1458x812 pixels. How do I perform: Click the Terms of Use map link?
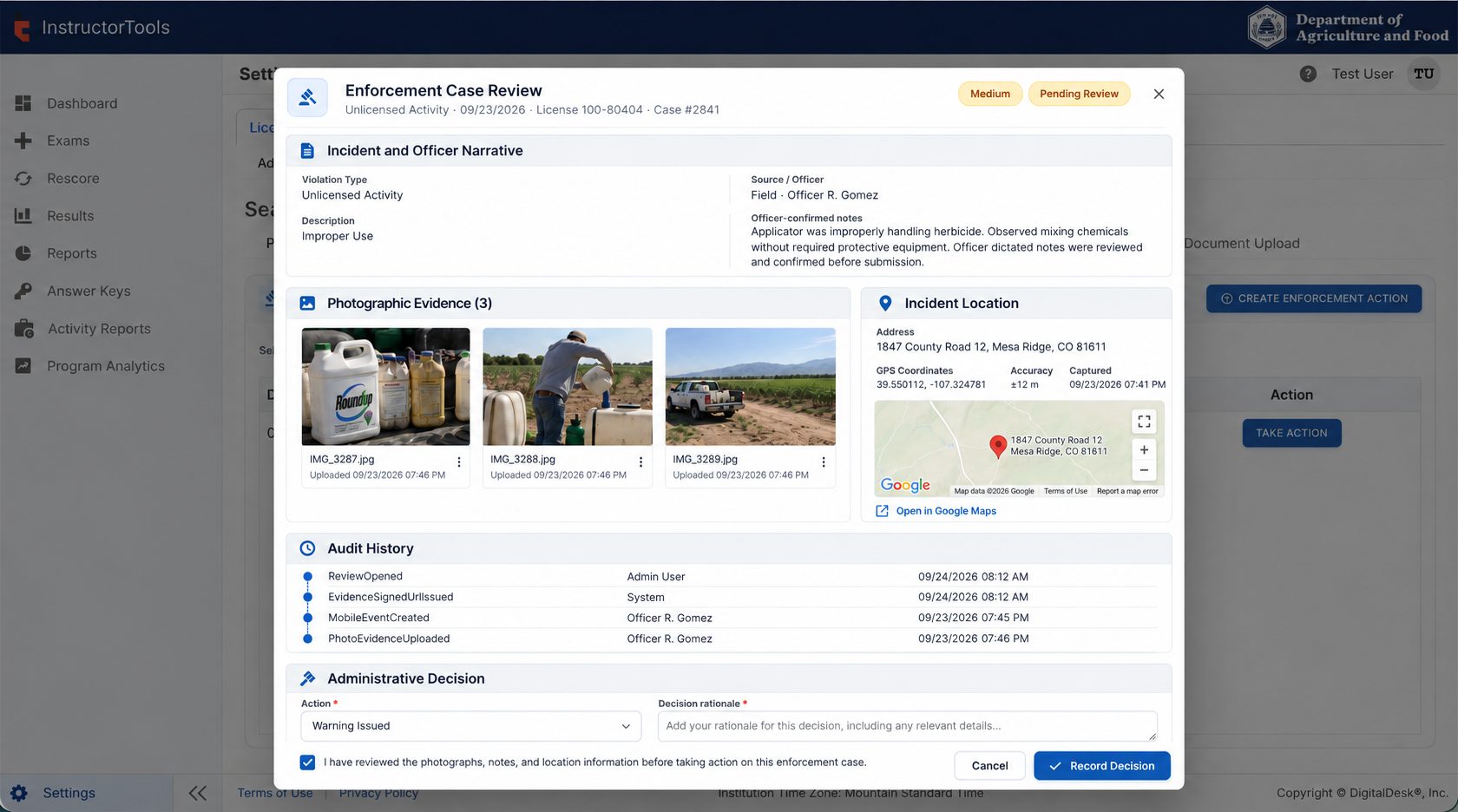point(1066,491)
